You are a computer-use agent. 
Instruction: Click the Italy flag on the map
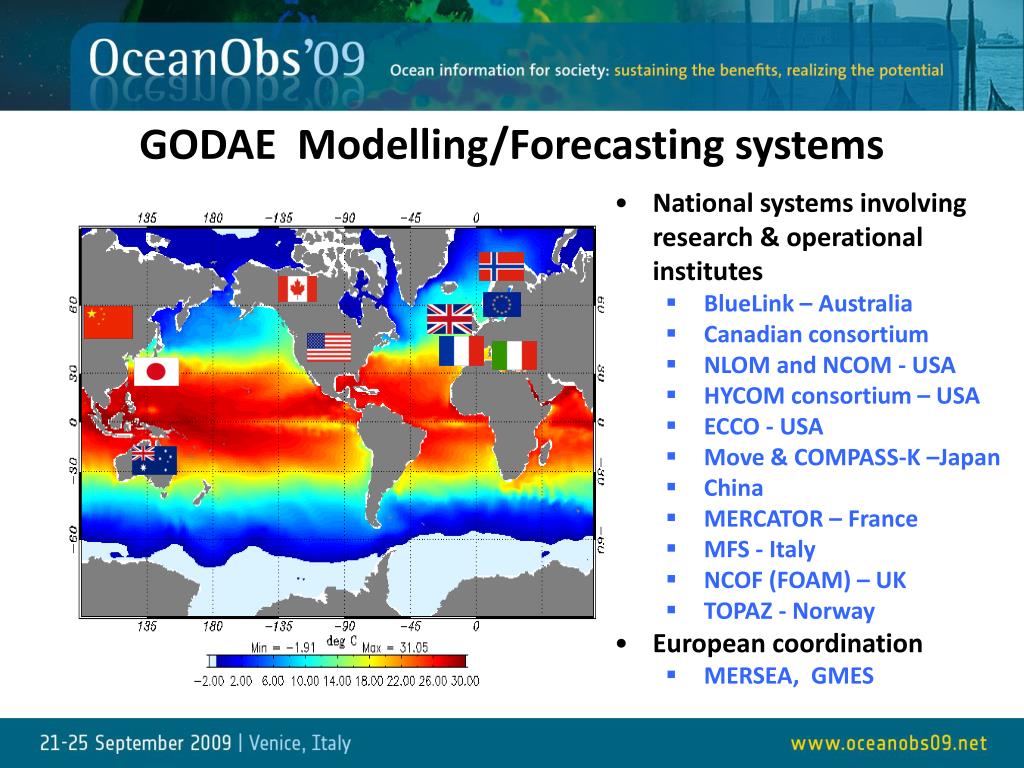point(514,355)
